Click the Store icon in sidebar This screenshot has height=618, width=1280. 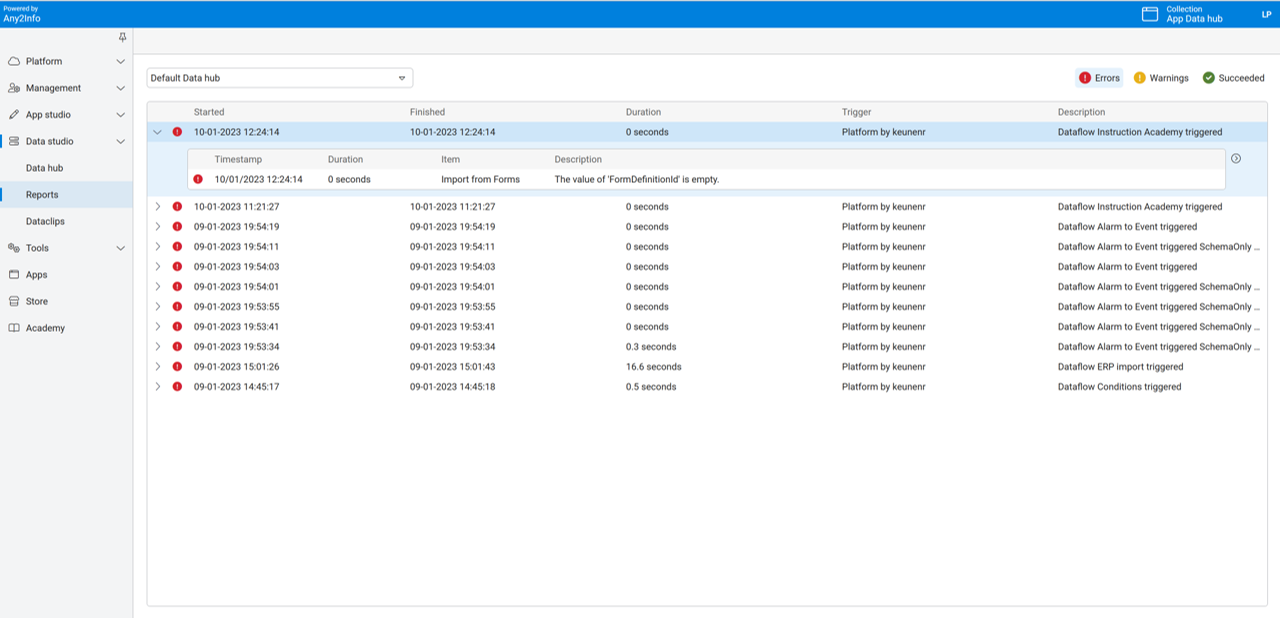[14, 301]
